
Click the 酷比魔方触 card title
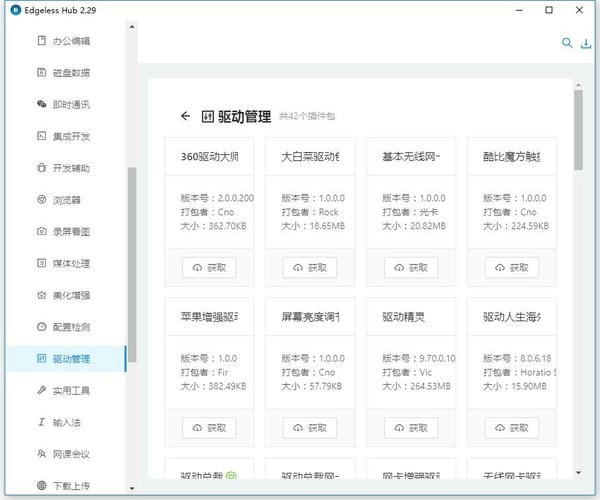pos(512,156)
